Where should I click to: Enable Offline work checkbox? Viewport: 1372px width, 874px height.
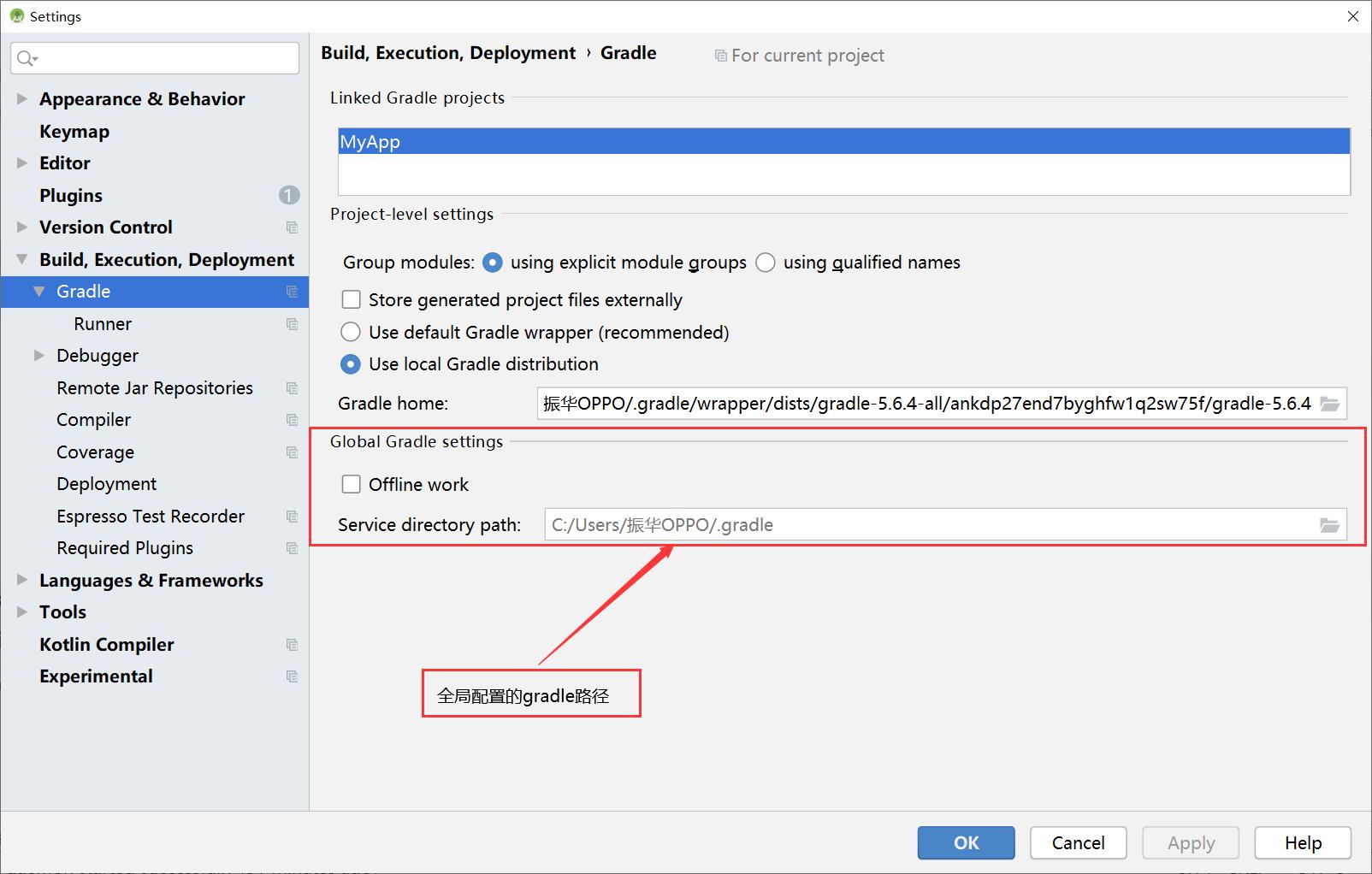(x=351, y=484)
